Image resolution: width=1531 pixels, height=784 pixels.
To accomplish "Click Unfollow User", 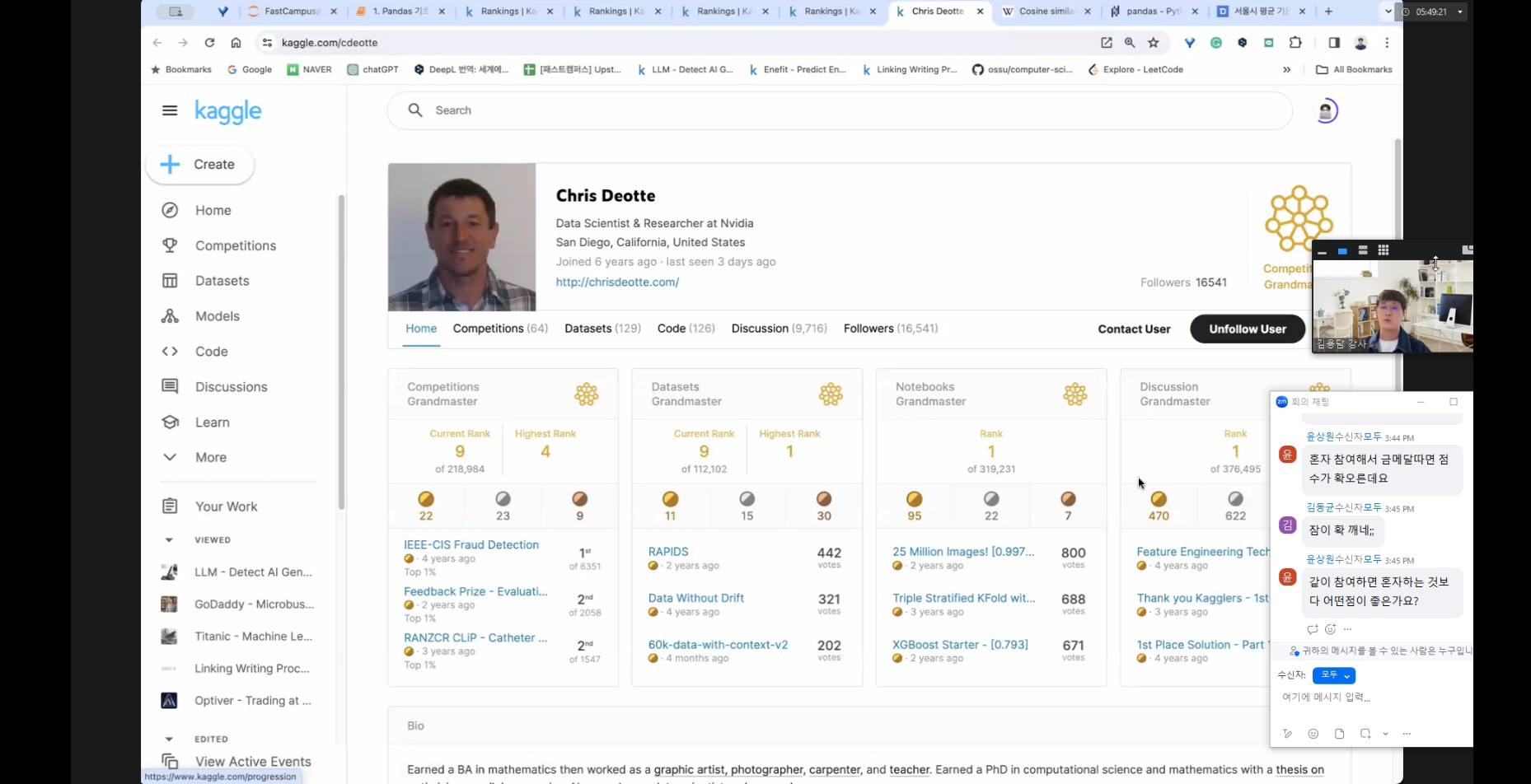I will [1248, 329].
